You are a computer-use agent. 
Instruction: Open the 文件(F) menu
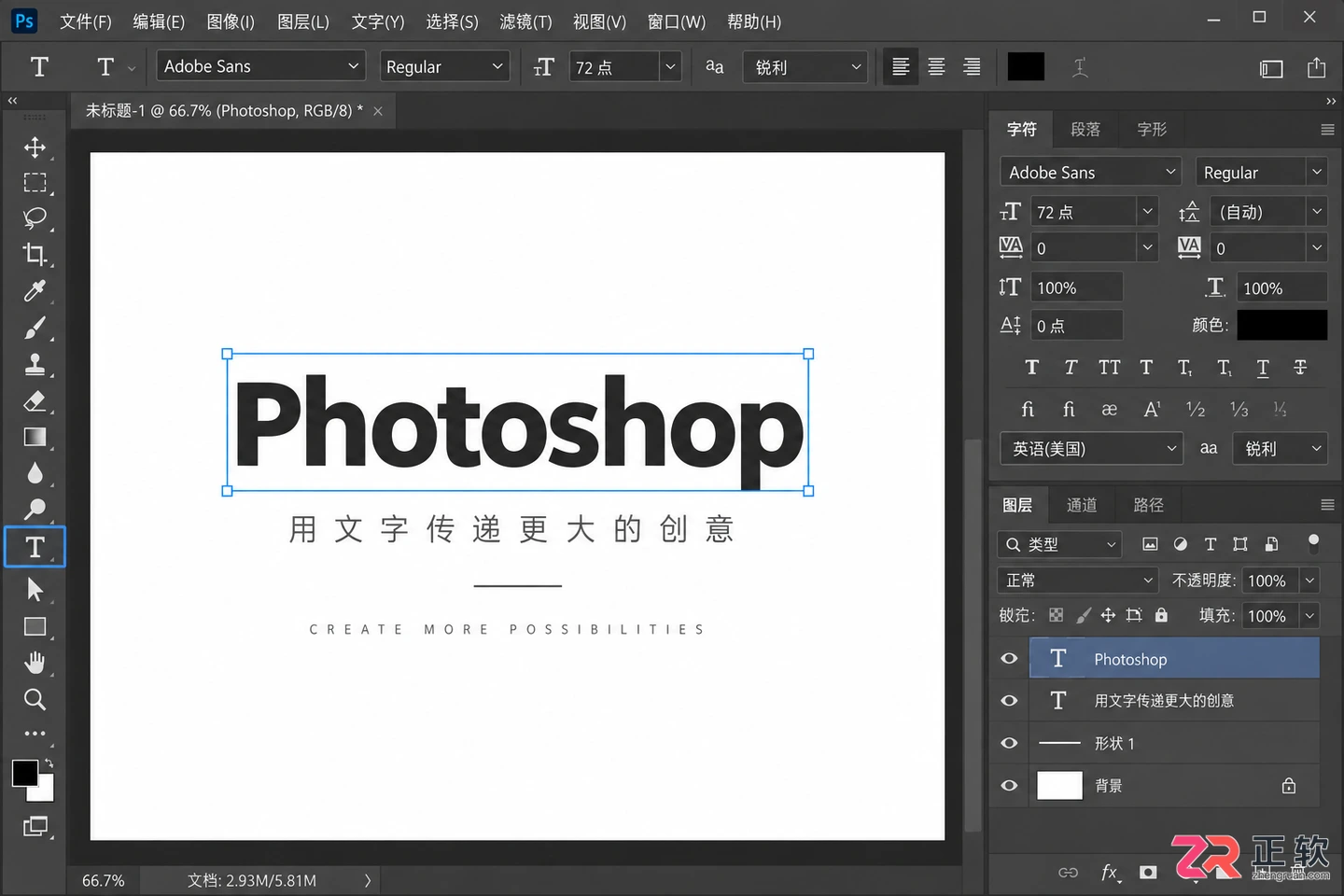tap(86, 21)
